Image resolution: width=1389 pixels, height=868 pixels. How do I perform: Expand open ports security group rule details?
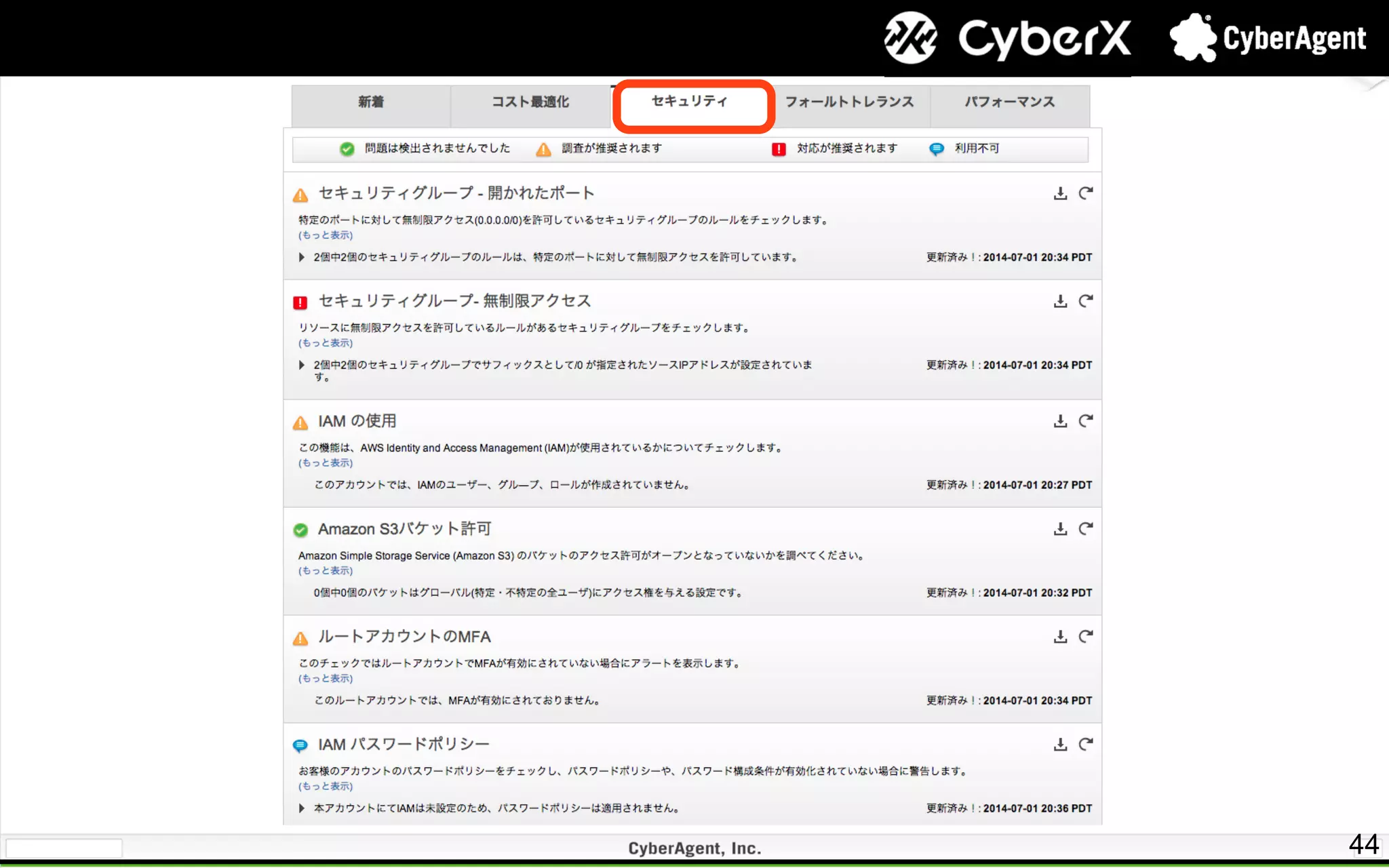coord(302,258)
